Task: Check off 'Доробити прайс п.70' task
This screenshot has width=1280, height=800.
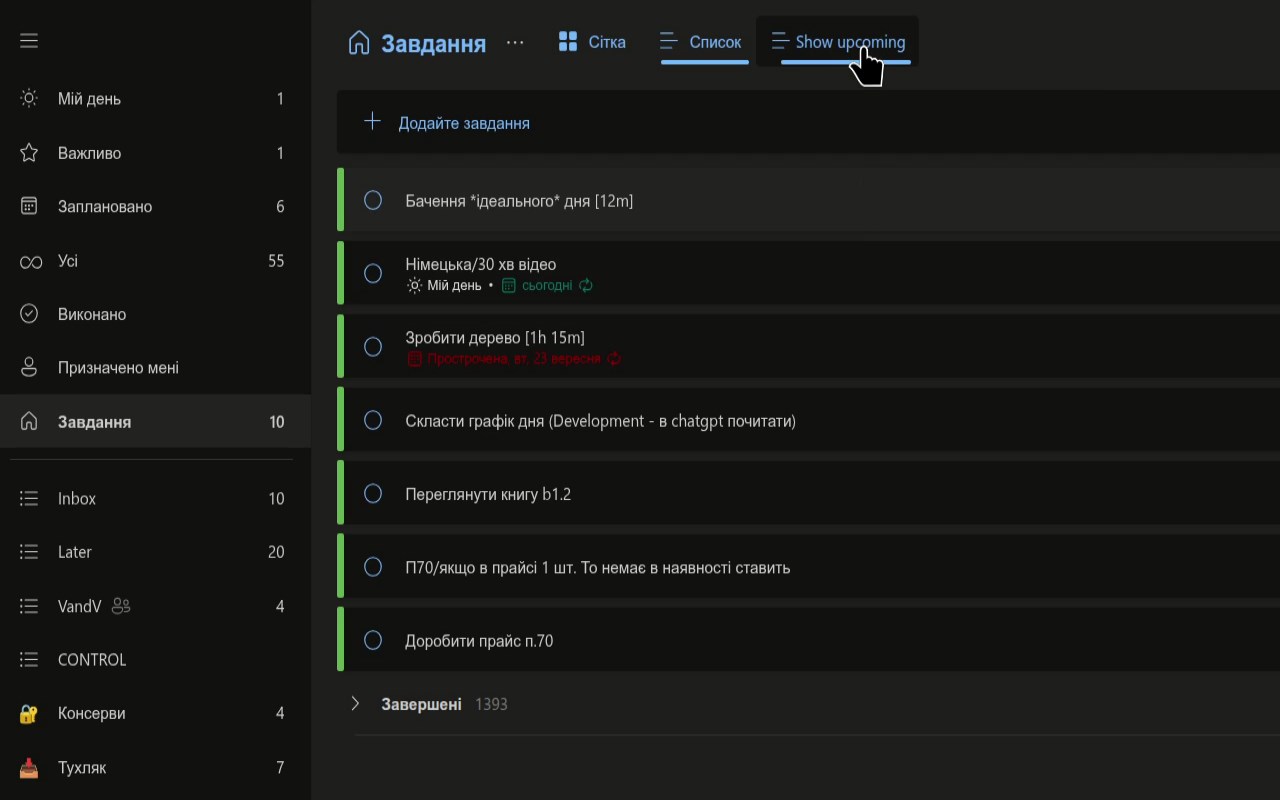Action: click(373, 640)
